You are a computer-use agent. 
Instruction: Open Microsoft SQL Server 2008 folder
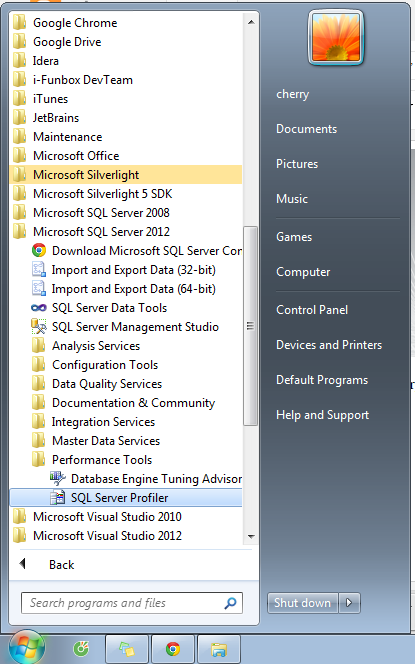[126, 213]
